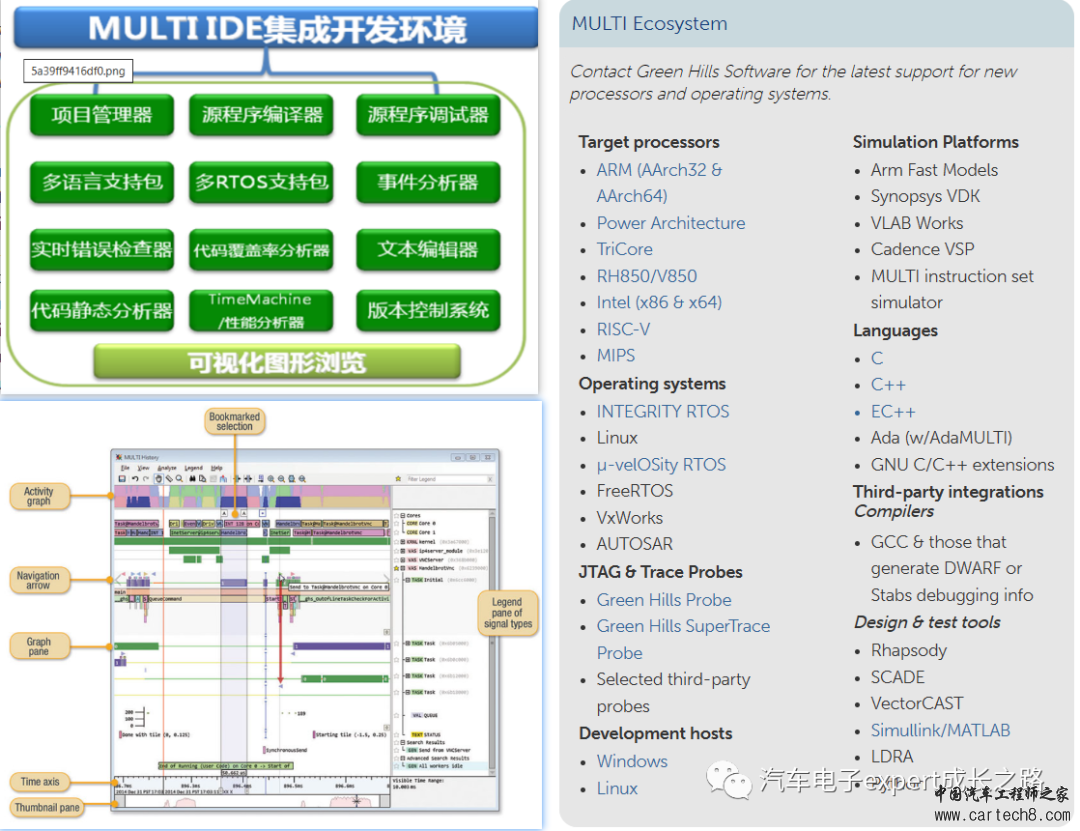The height and width of the screenshot is (831, 1080).
Task: Open the INTEGRITY RTOS link
Action: click(x=663, y=411)
